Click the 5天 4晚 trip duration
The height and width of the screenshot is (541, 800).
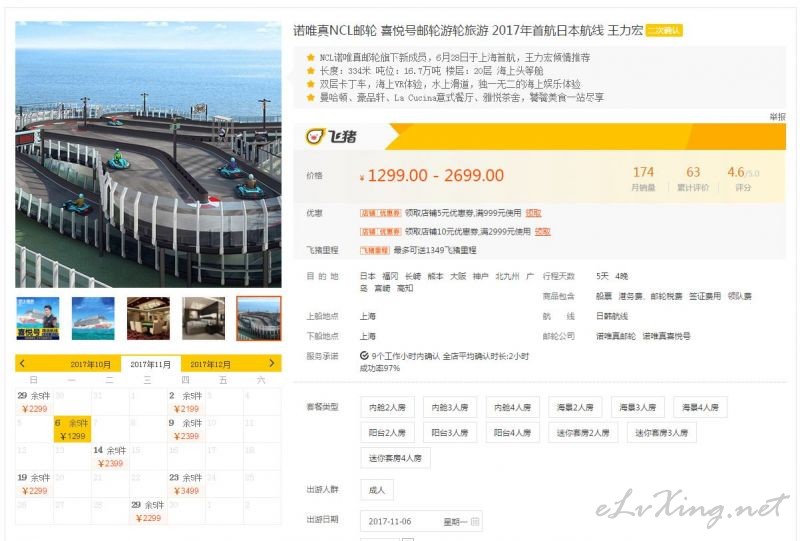612,276
